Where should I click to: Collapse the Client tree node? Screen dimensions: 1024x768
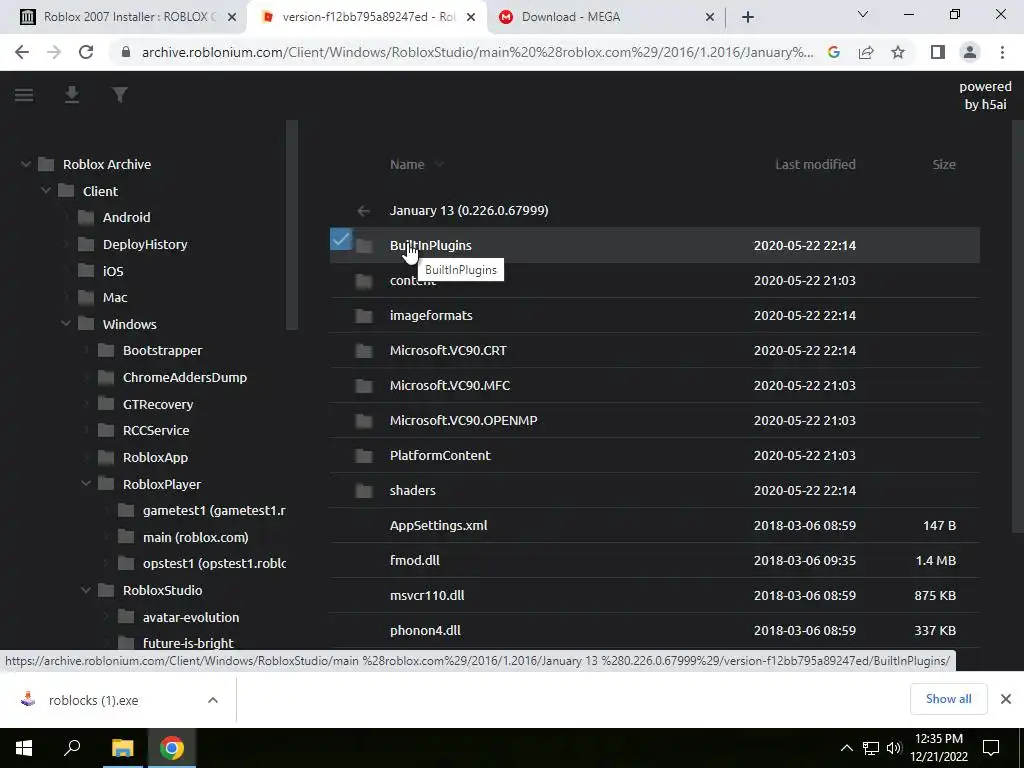click(x=46, y=191)
